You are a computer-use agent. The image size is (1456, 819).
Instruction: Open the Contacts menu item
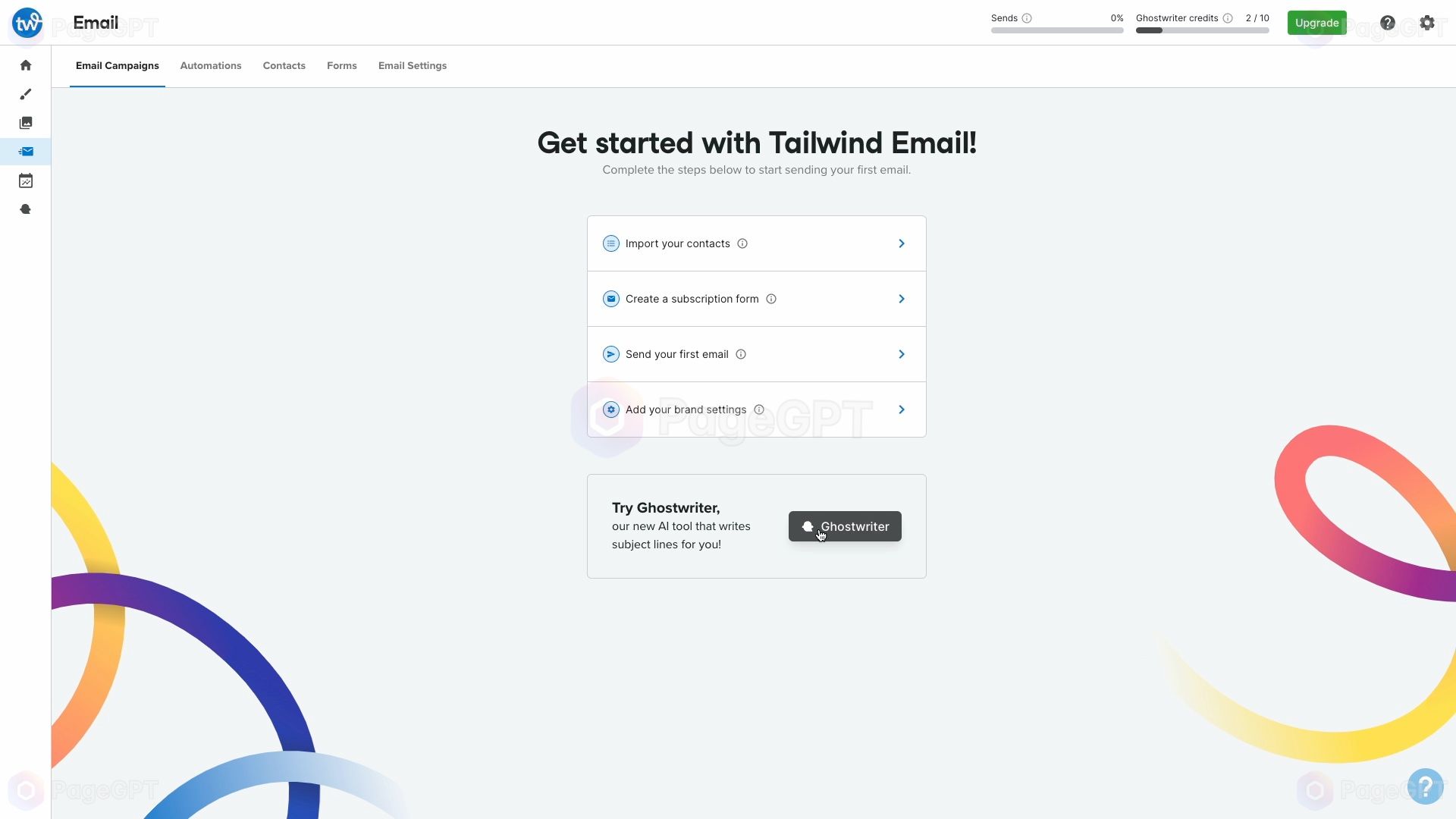[x=283, y=65]
